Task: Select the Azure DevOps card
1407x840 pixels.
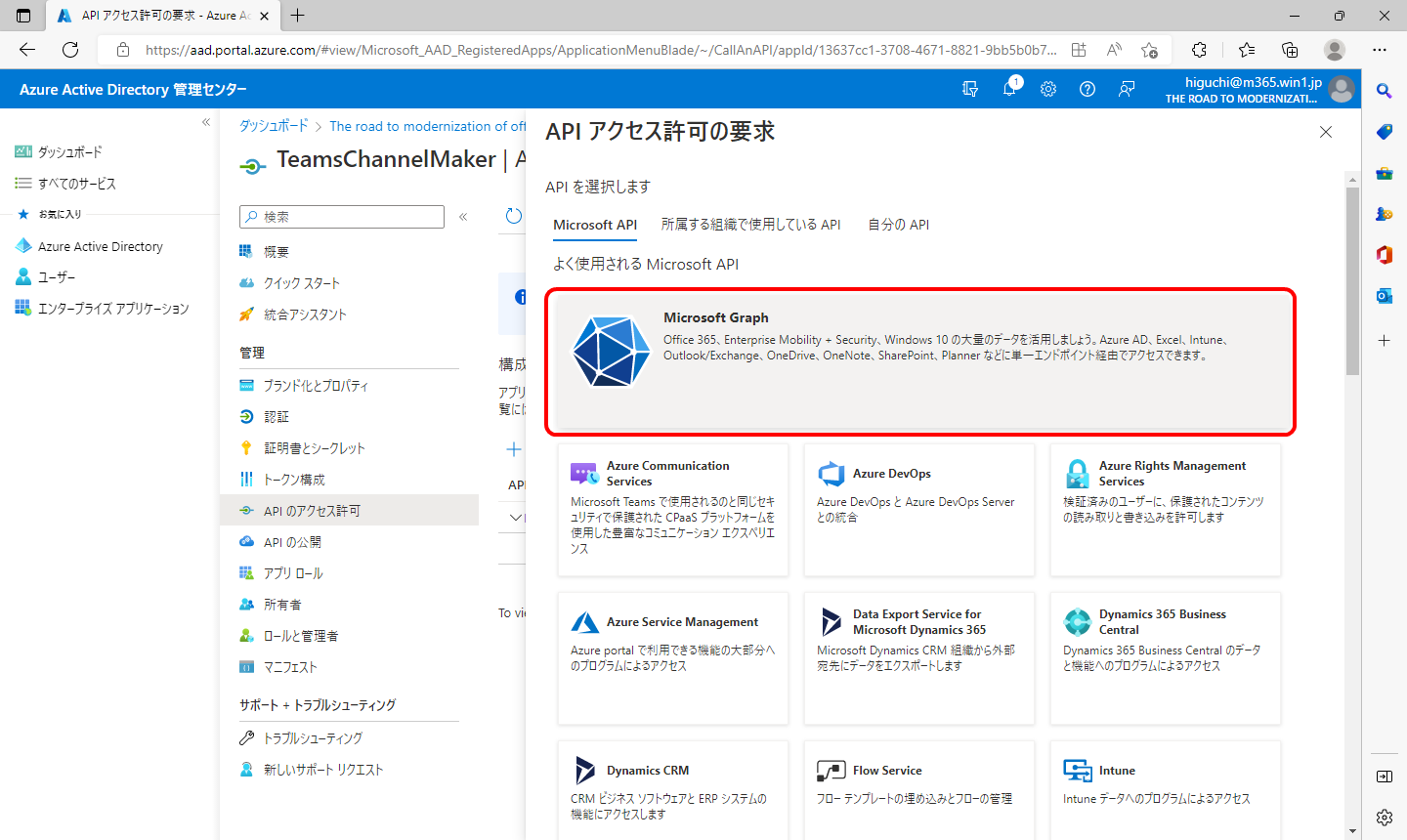Action: (x=919, y=510)
